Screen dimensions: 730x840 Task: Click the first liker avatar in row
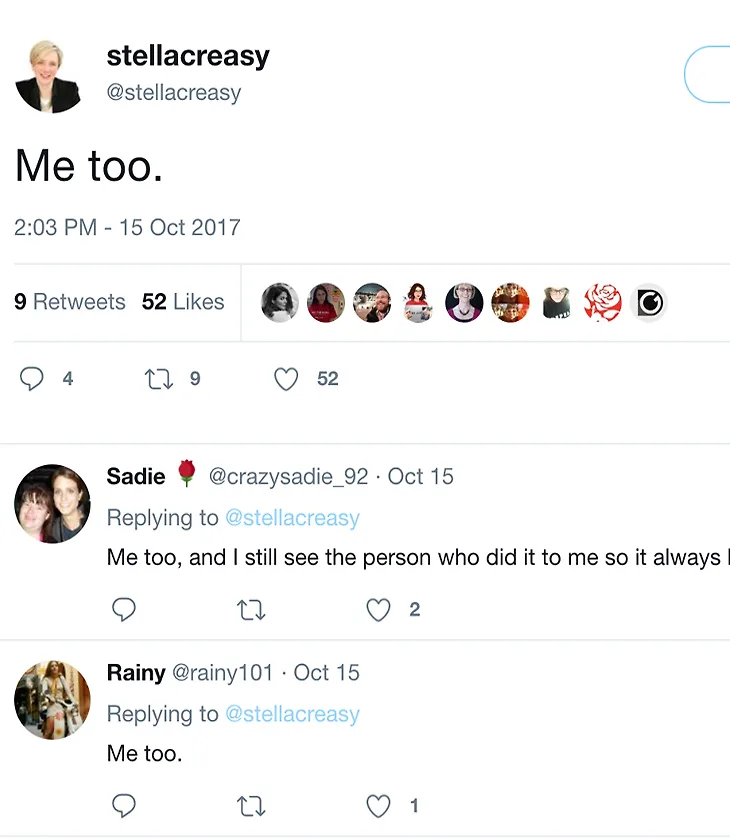click(x=280, y=303)
